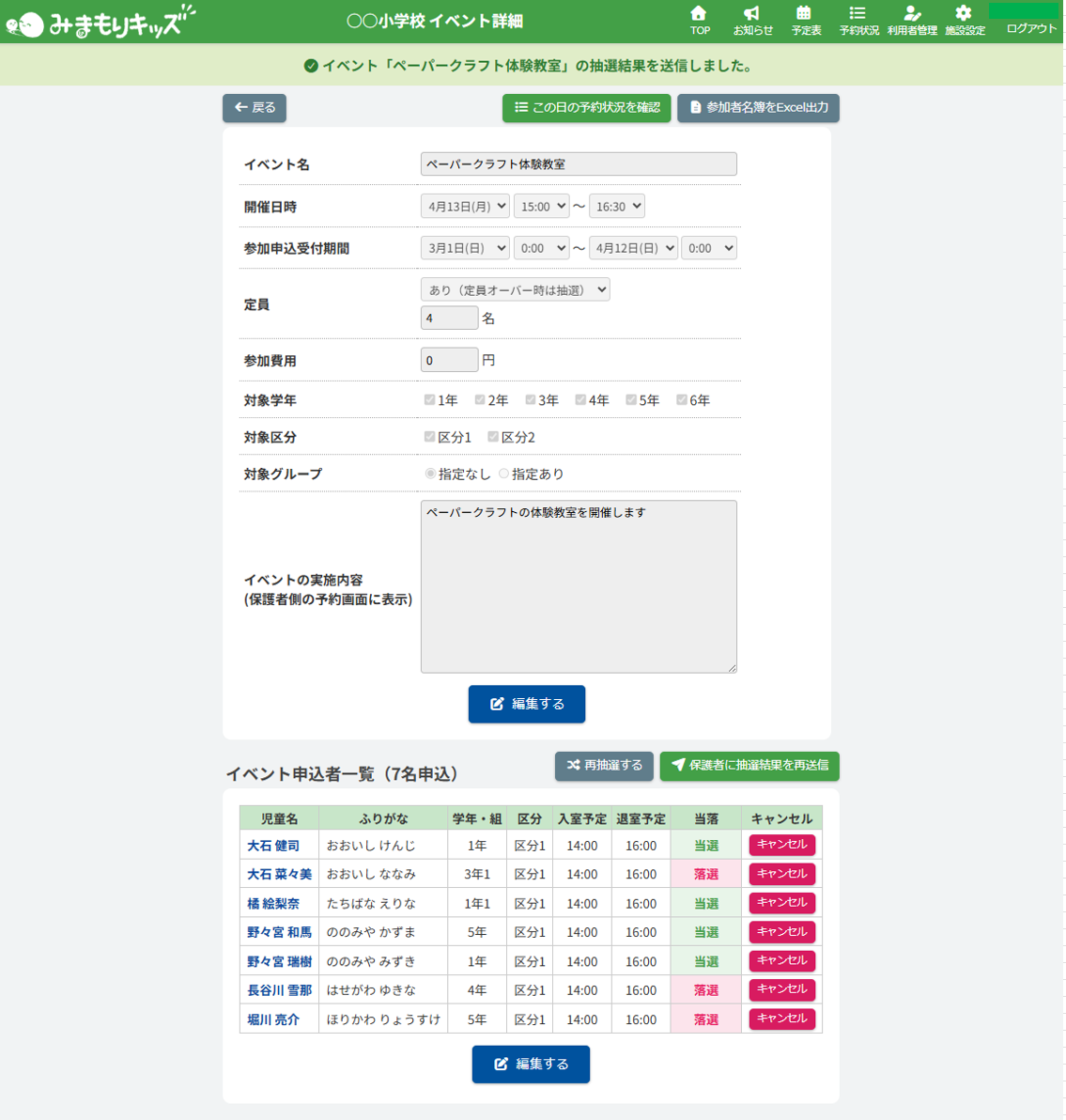Viewport: 1066px width, 1120px height.
Task: Cancel 堀川 亮介's application
Action: [781, 1019]
